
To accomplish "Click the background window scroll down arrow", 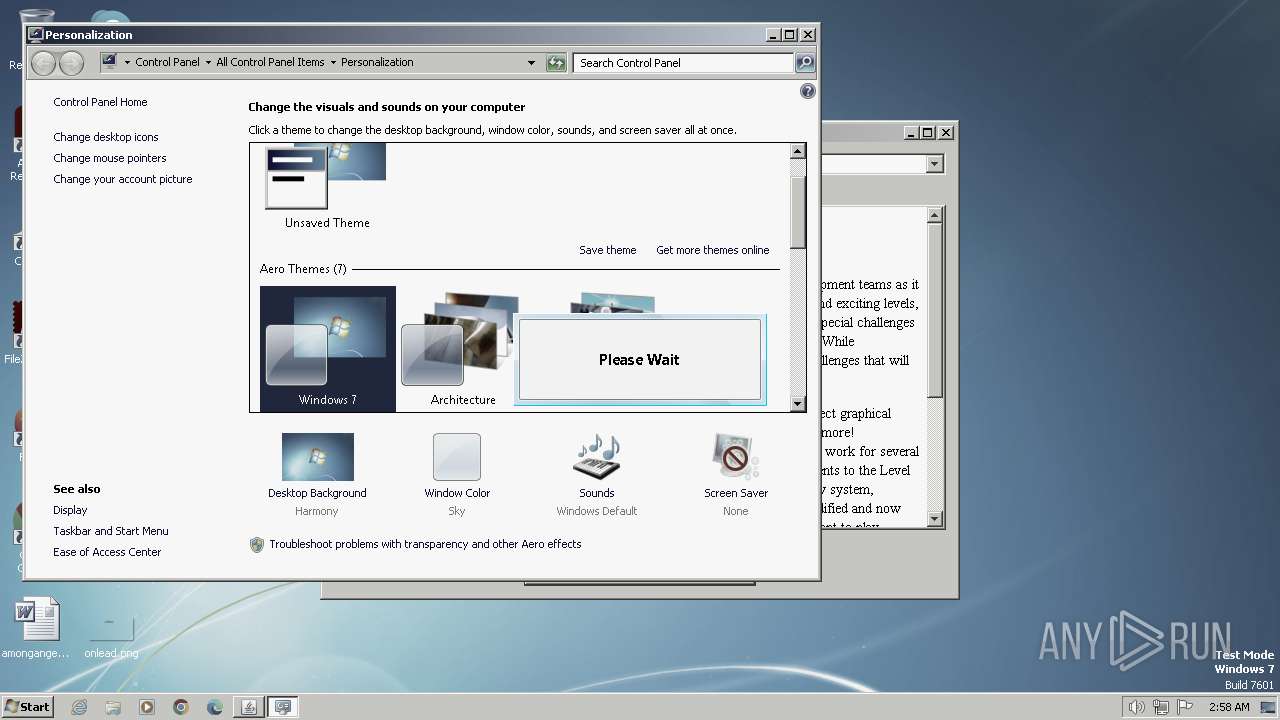I will point(935,518).
